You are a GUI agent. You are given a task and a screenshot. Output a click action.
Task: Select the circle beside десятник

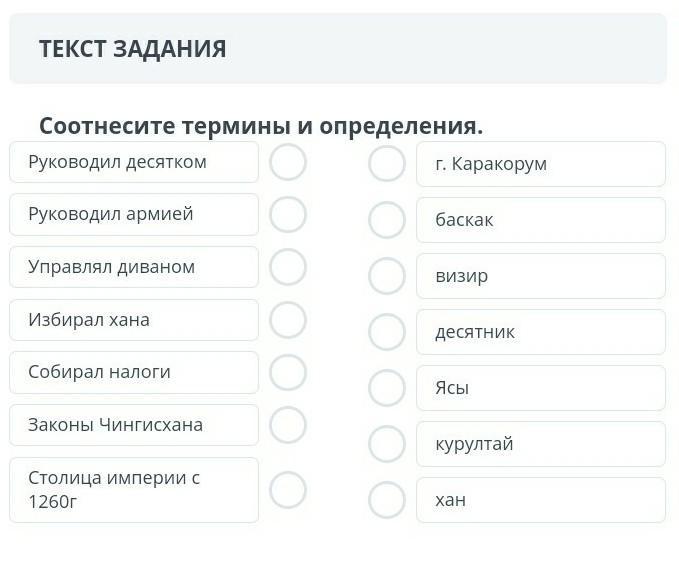(x=387, y=332)
